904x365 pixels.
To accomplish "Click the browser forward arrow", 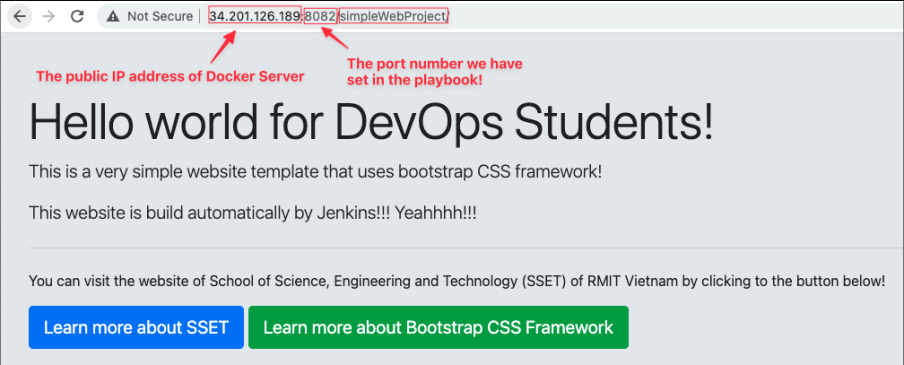I will (x=49, y=16).
